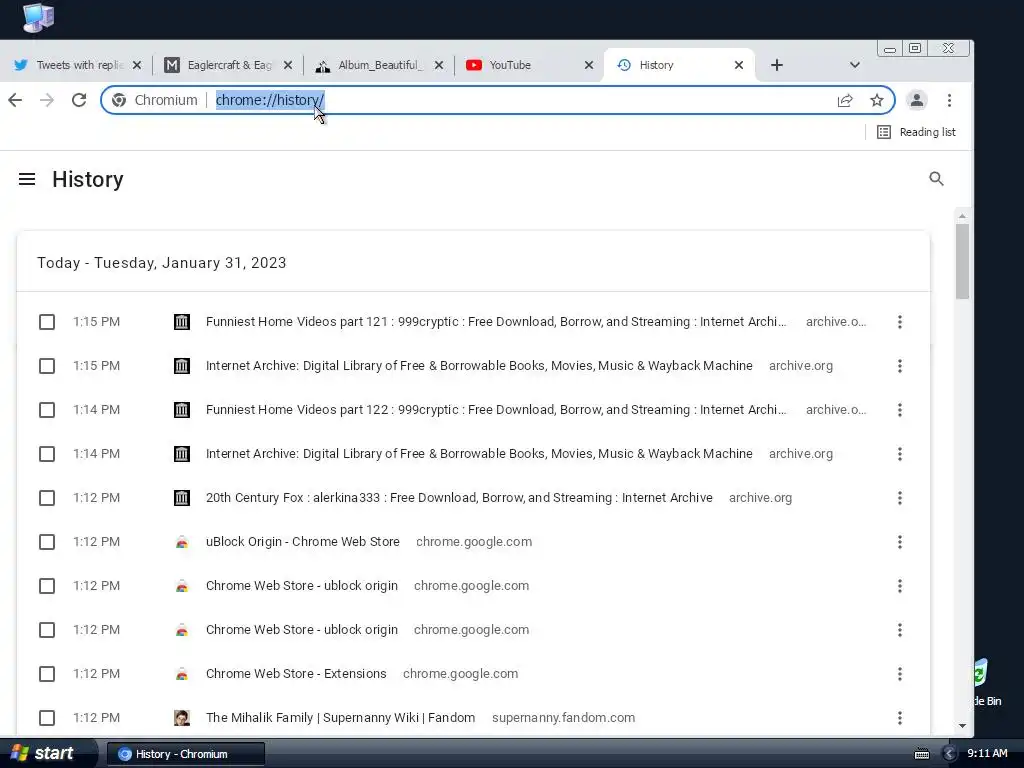Select checkbox for Funniest Home Videos part 121
1024x768 pixels.
click(x=47, y=322)
